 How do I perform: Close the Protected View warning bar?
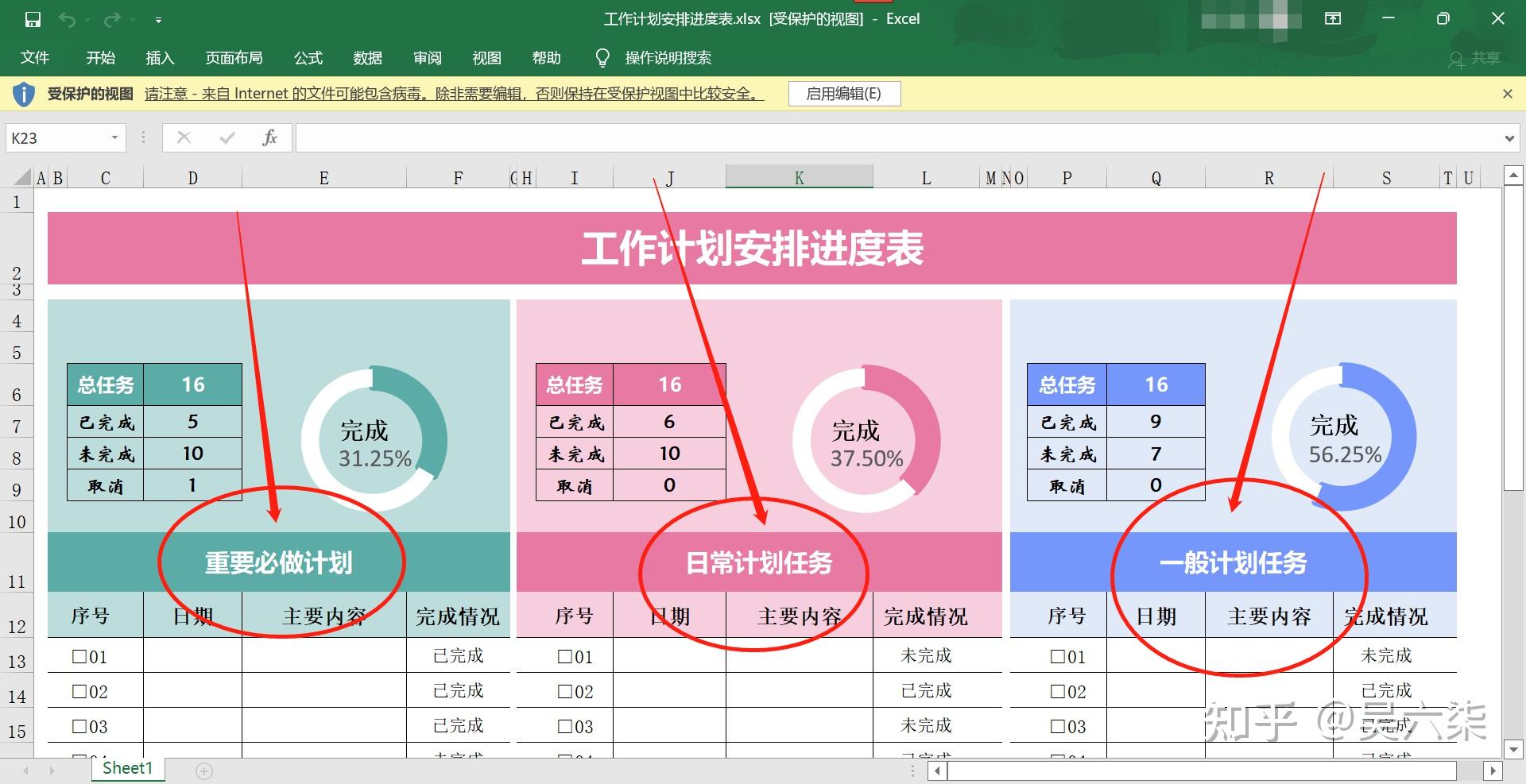tap(1507, 94)
